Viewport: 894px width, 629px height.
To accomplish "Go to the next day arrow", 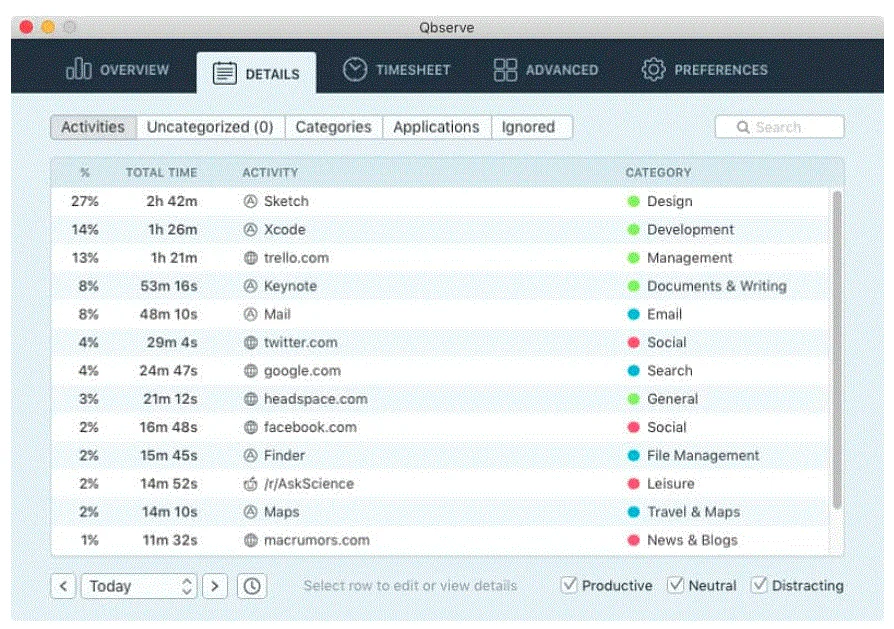I will [x=215, y=586].
